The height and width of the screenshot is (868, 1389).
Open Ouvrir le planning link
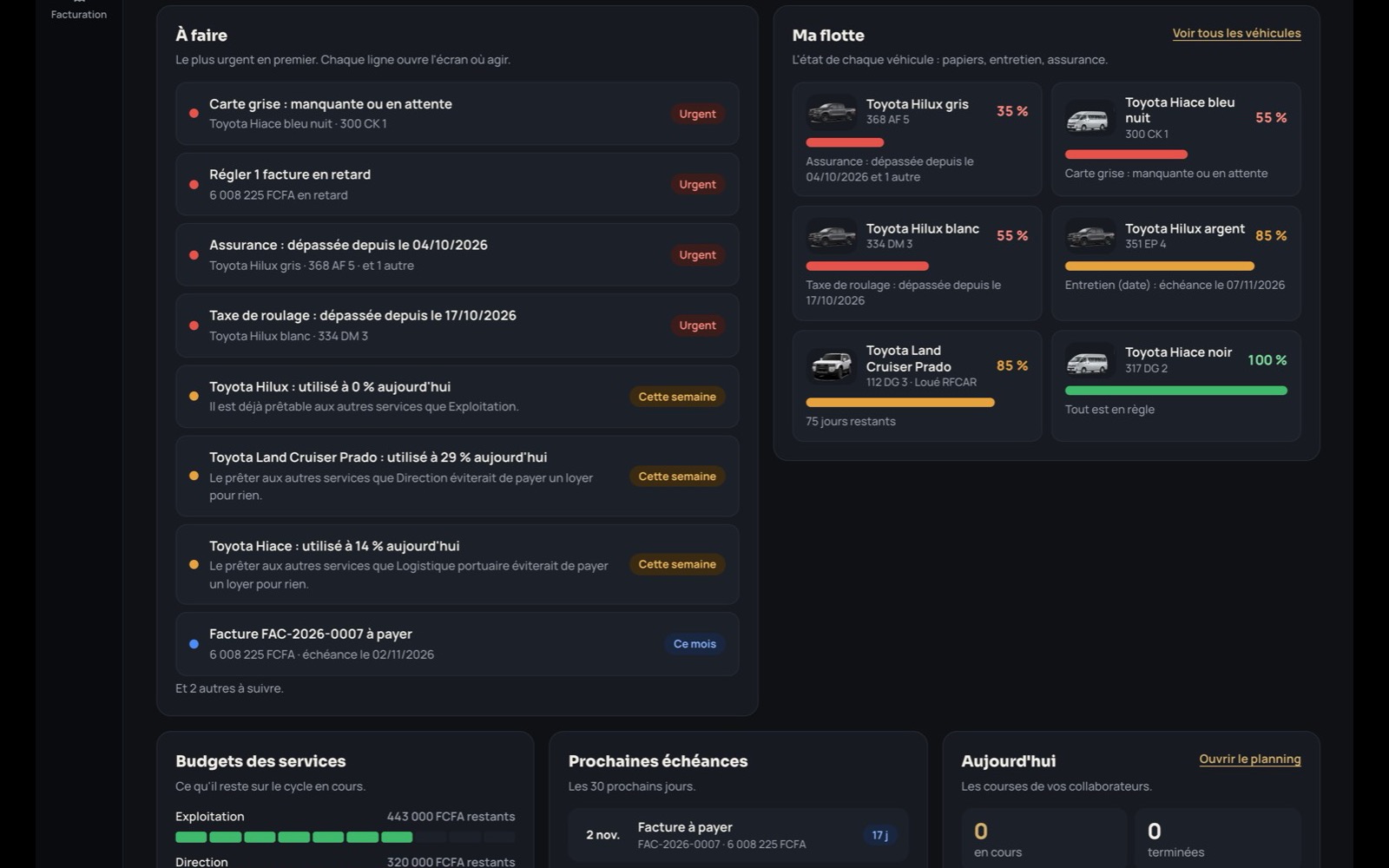pos(1249,759)
